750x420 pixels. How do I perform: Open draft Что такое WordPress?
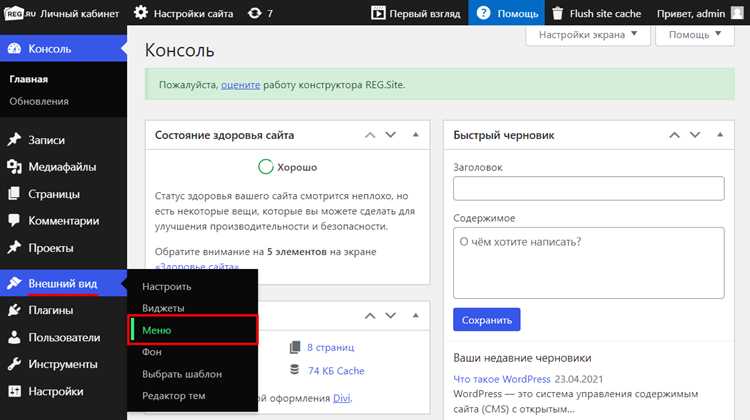tap(502, 379)
